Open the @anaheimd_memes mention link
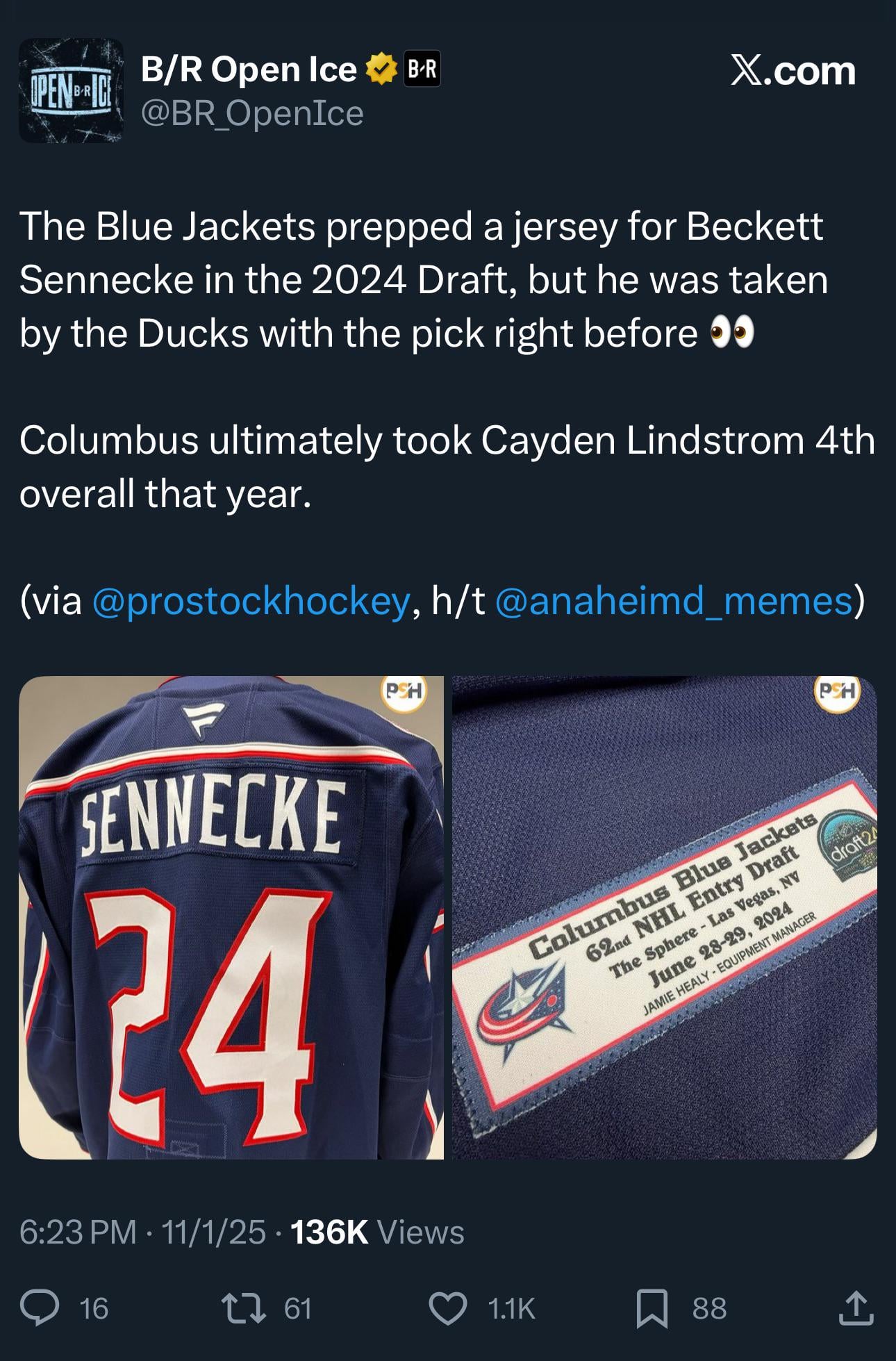The height and width of the screenshot is (1361, 896). click(x=674, y=601)
